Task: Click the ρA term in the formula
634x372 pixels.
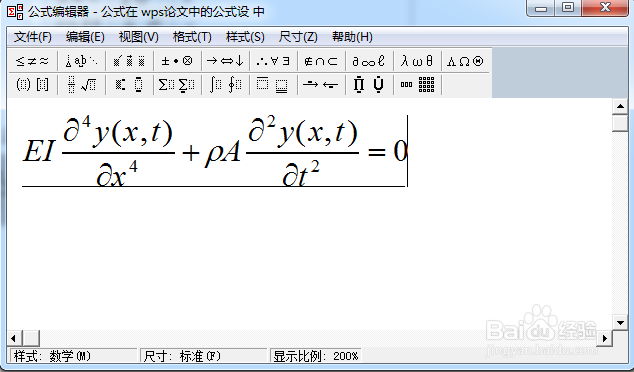Action: [223, 154]
